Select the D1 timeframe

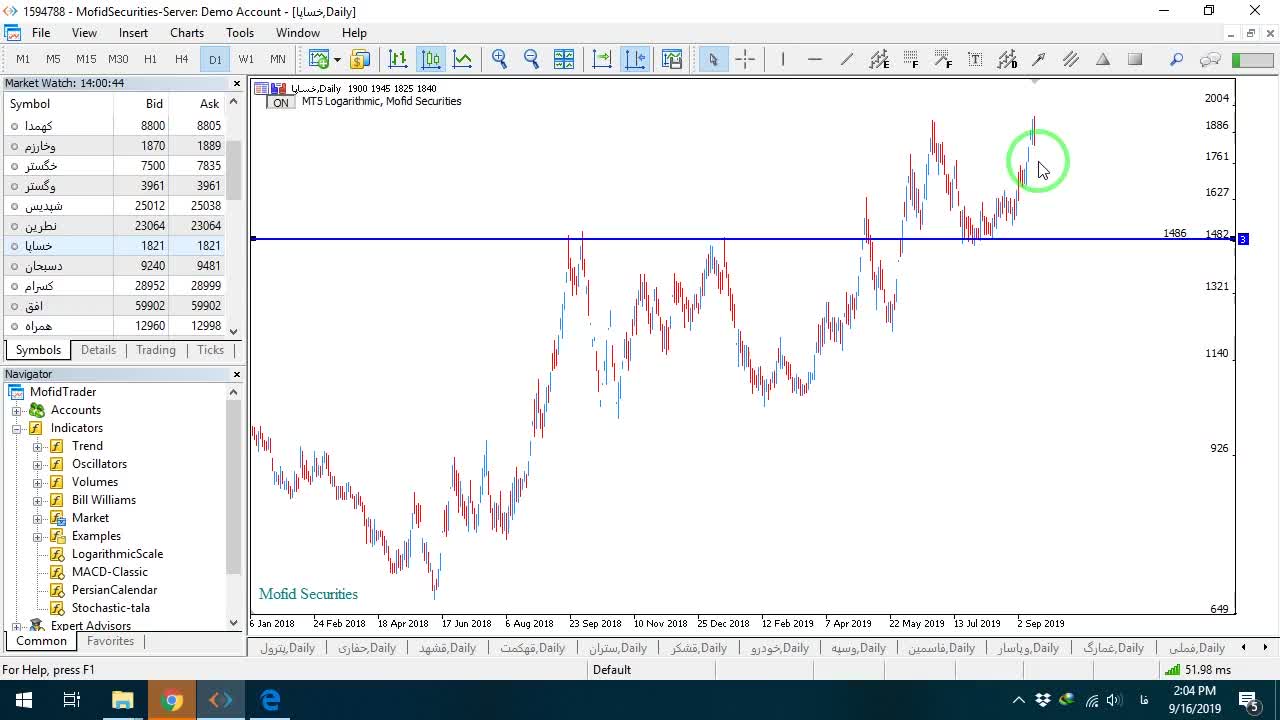pos(215,59)
